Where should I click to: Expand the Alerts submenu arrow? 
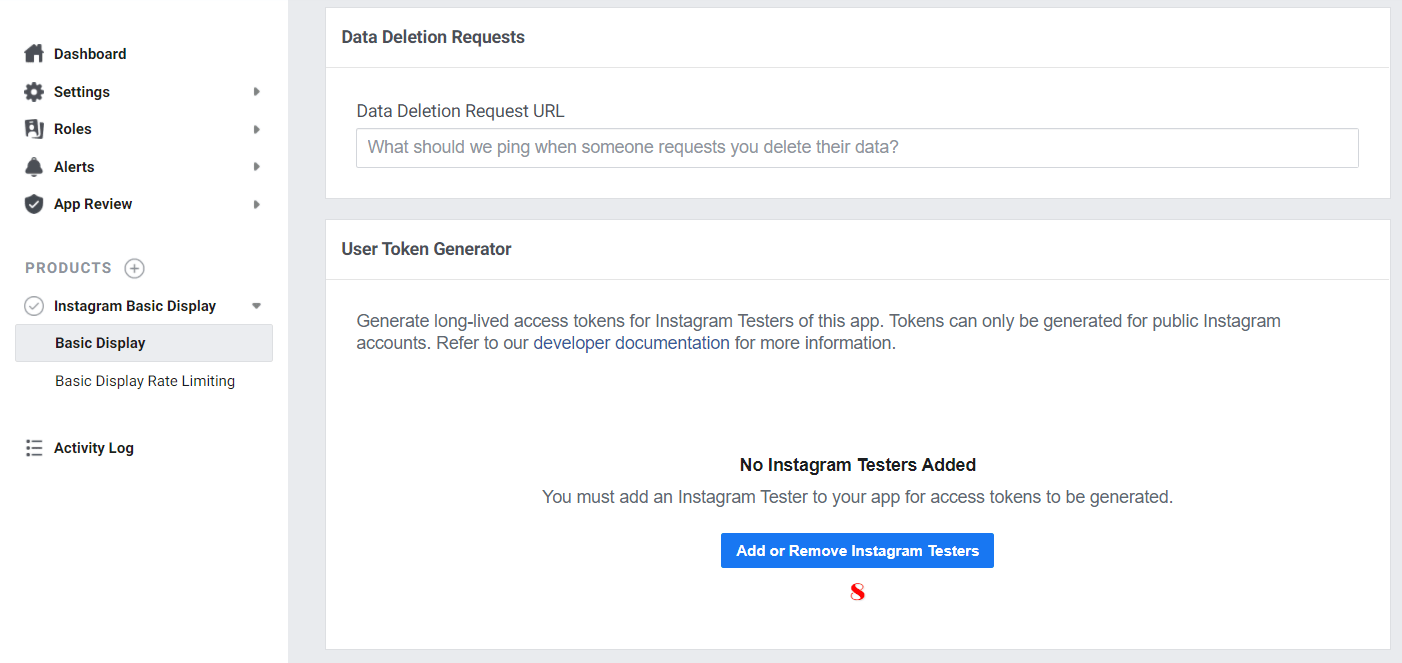(257, 167)
